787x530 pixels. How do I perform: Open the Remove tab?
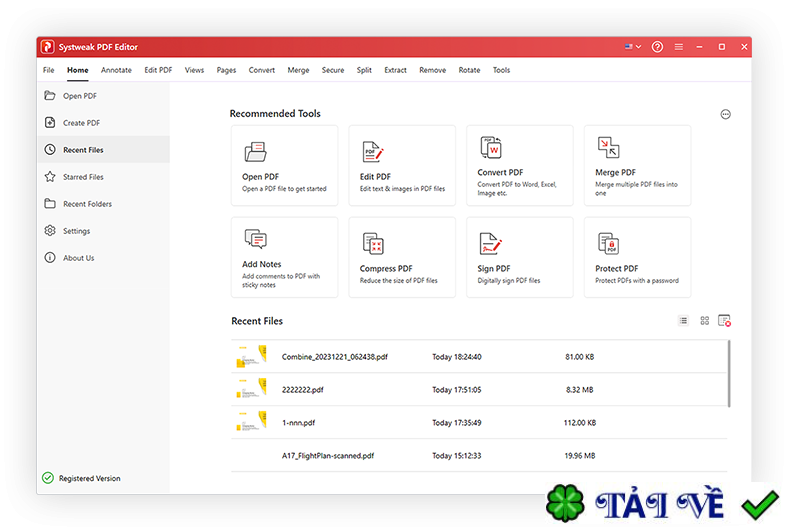(x=433, y=70)
